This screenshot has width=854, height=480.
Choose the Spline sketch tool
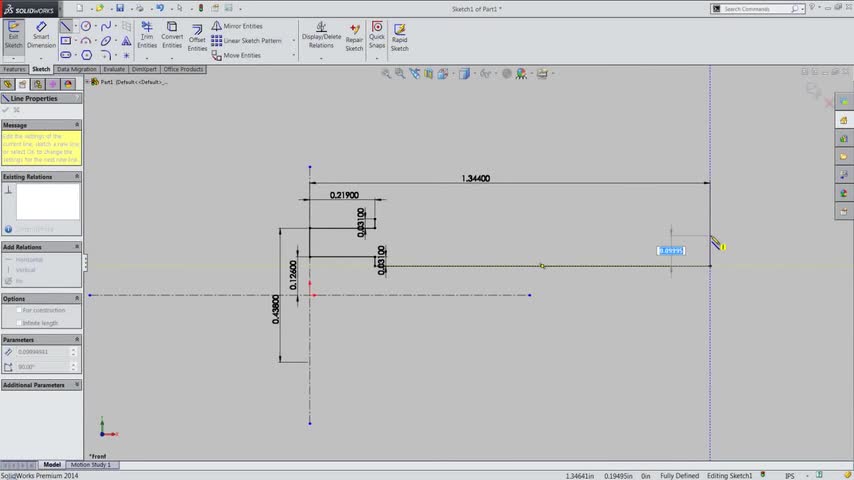[106, 26]
